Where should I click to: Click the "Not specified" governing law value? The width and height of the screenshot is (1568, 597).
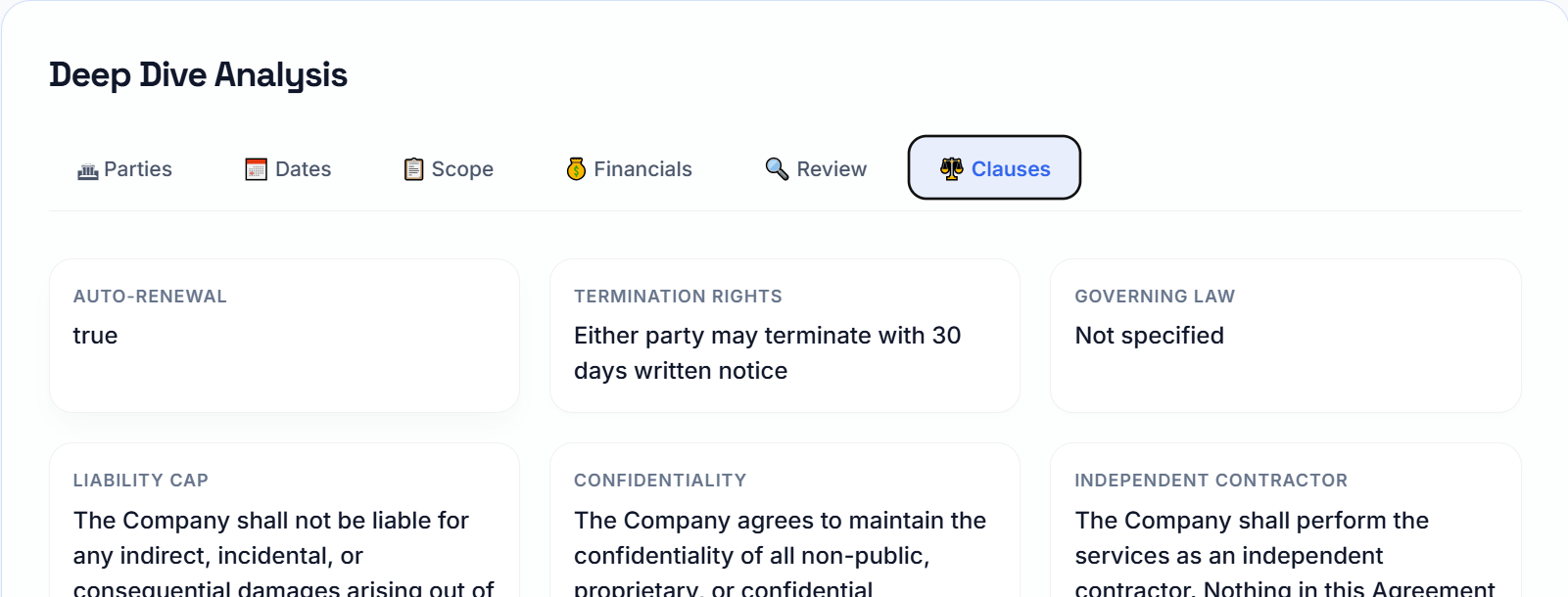click(1149, 336)
